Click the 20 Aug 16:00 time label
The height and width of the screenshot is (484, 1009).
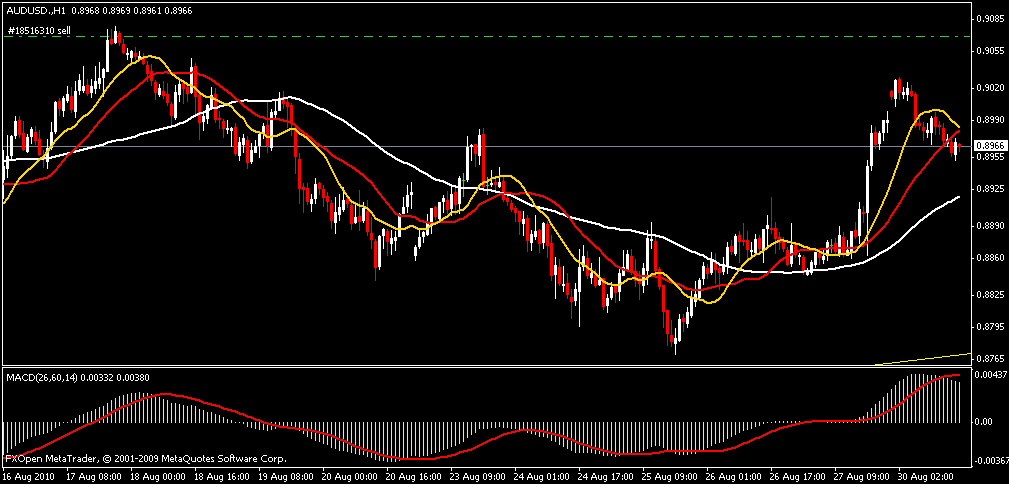(412, 478)
